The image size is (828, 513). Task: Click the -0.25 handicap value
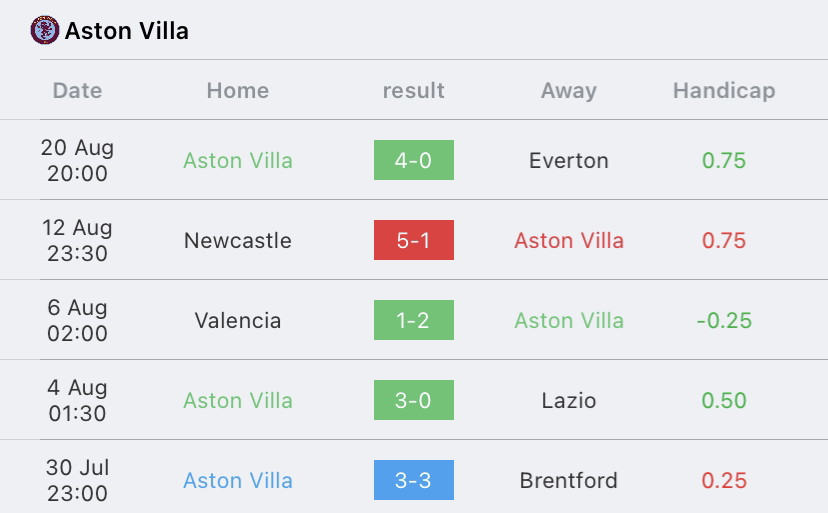(724, 320)
